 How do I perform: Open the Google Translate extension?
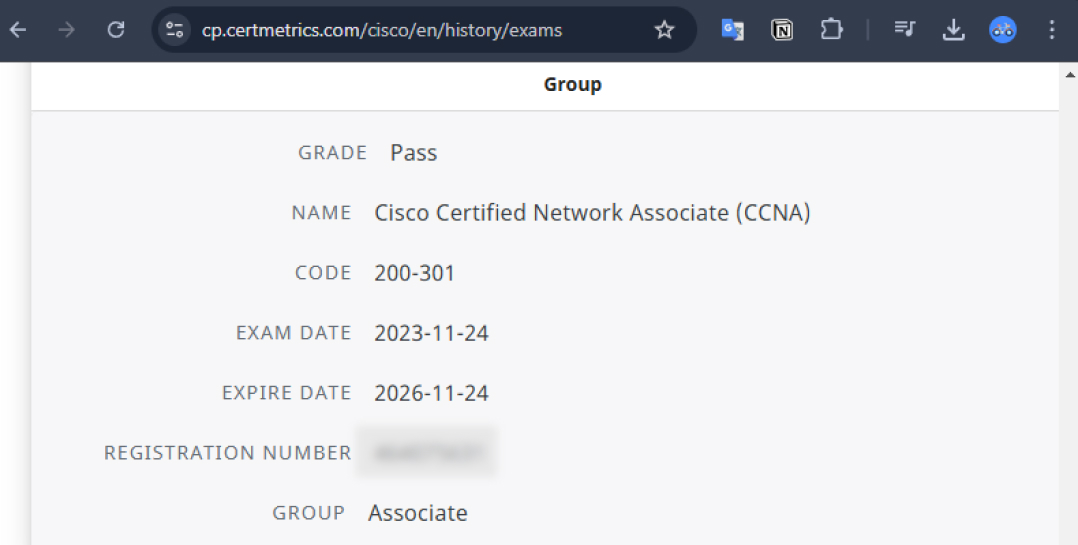(x=732, y=30)
